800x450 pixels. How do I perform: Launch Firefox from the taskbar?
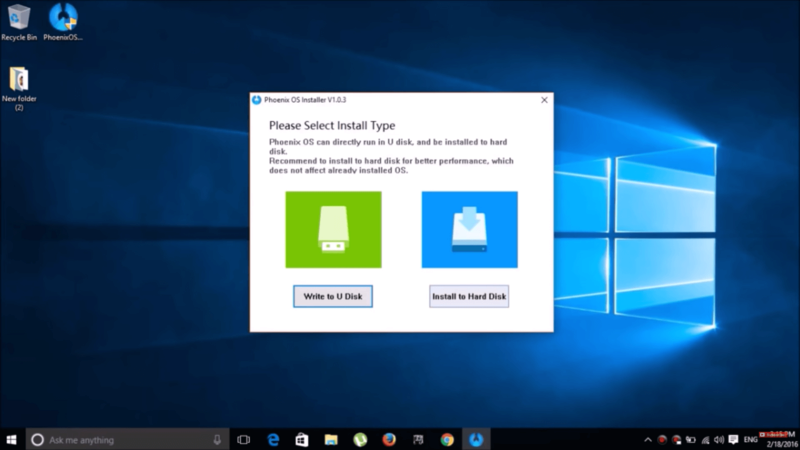point(389,440)
